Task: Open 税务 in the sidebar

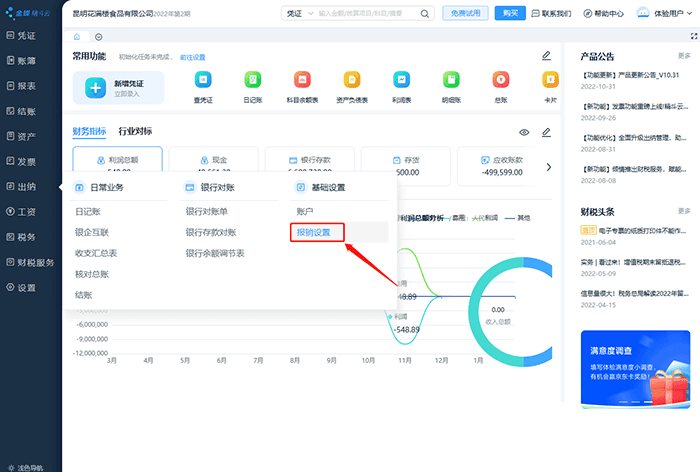Action: [x=21, y=237]
